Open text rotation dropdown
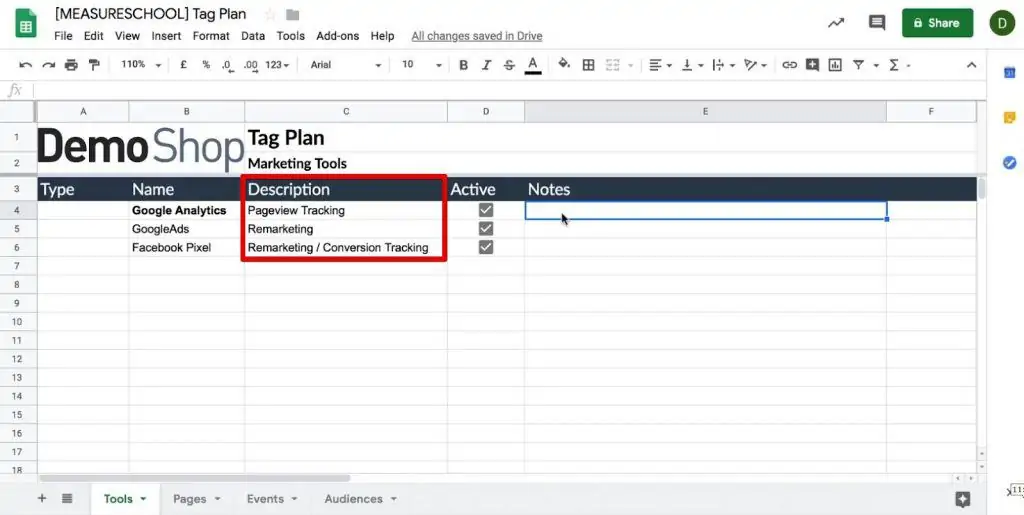 [x=756, y=65]
